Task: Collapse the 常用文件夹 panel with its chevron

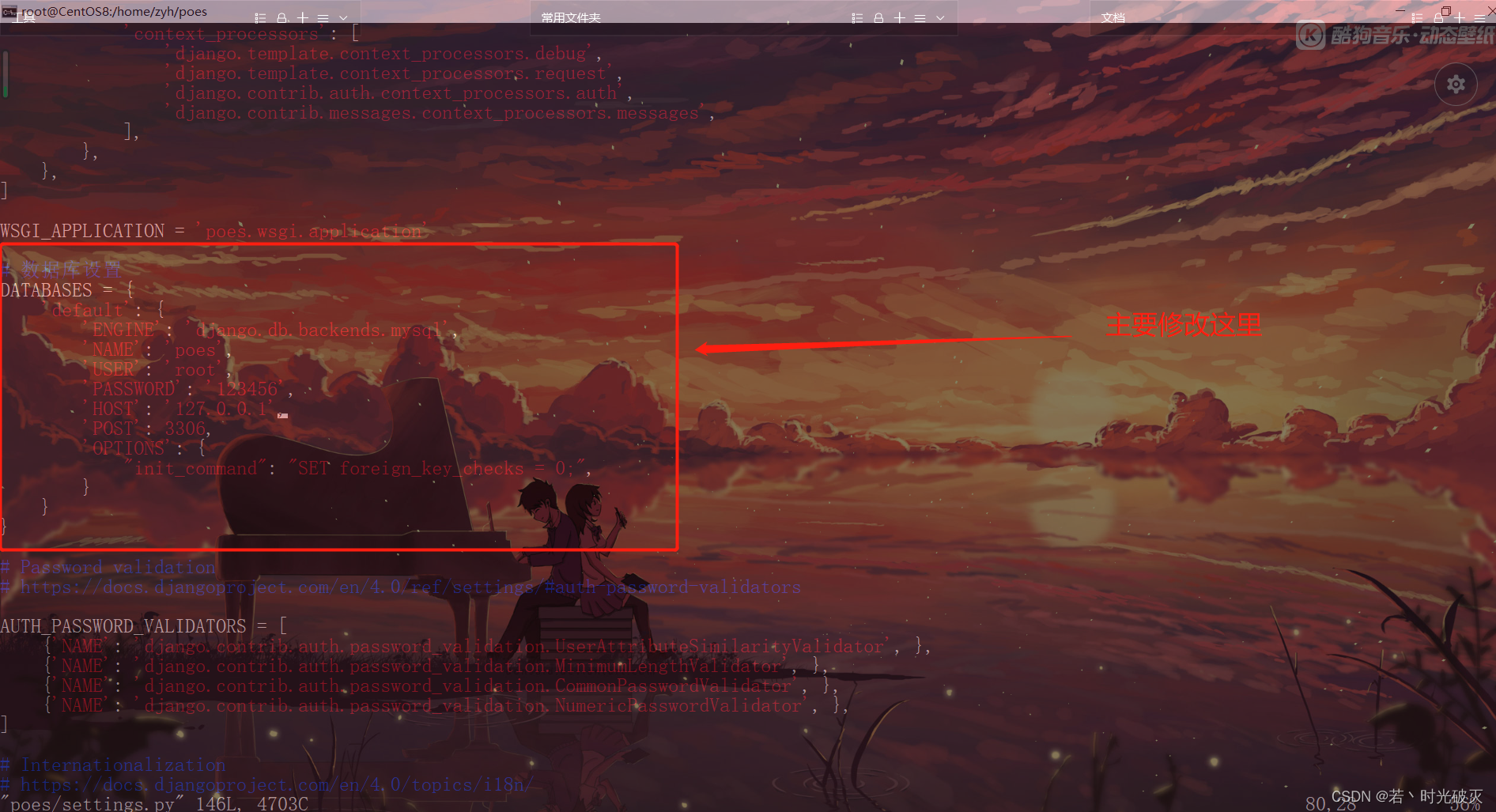Action: [x=940, y=17]
